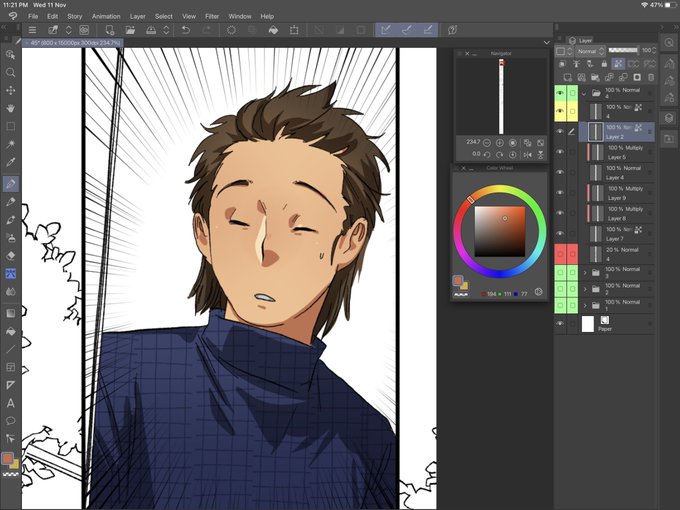680x510 pixels.
Task: Select the Fill bucket tool in left toolbar
Action: 10,331
